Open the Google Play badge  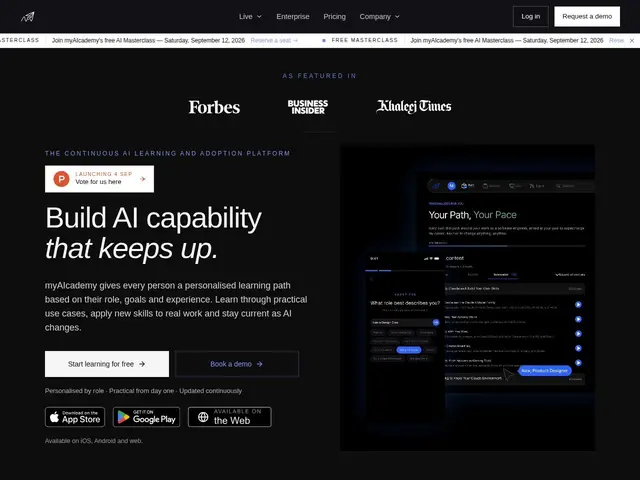[x=147, y=417]
